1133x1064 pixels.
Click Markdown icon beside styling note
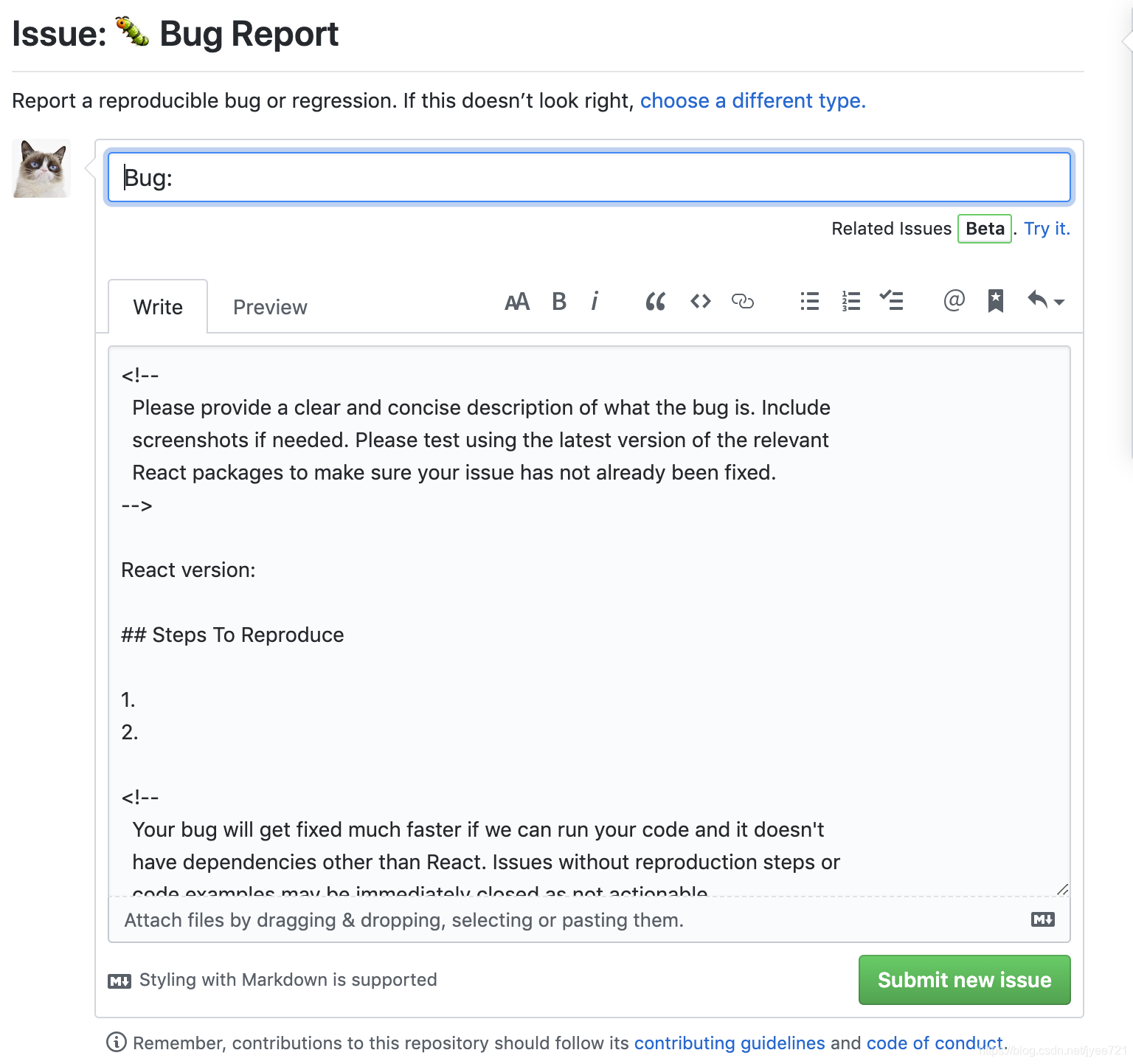tap(119, 981)
